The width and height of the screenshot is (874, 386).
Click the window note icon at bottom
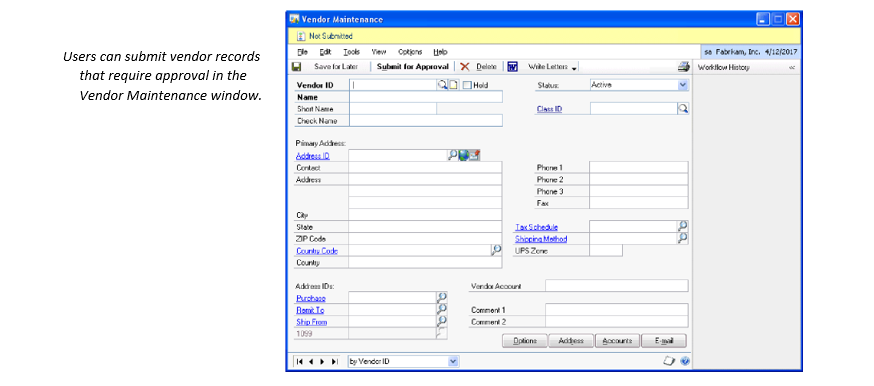pyautogui.click(x=669, y=361)
